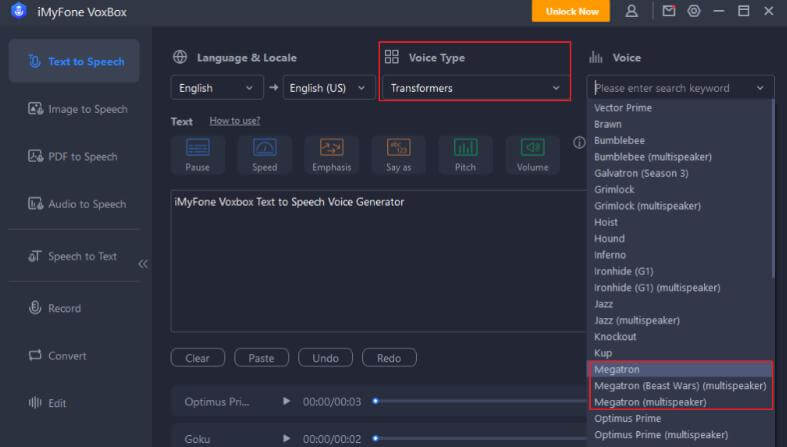Select the plain Optimus Prime voice
This screenshot has width=787, height=447.
click(680, 418)
